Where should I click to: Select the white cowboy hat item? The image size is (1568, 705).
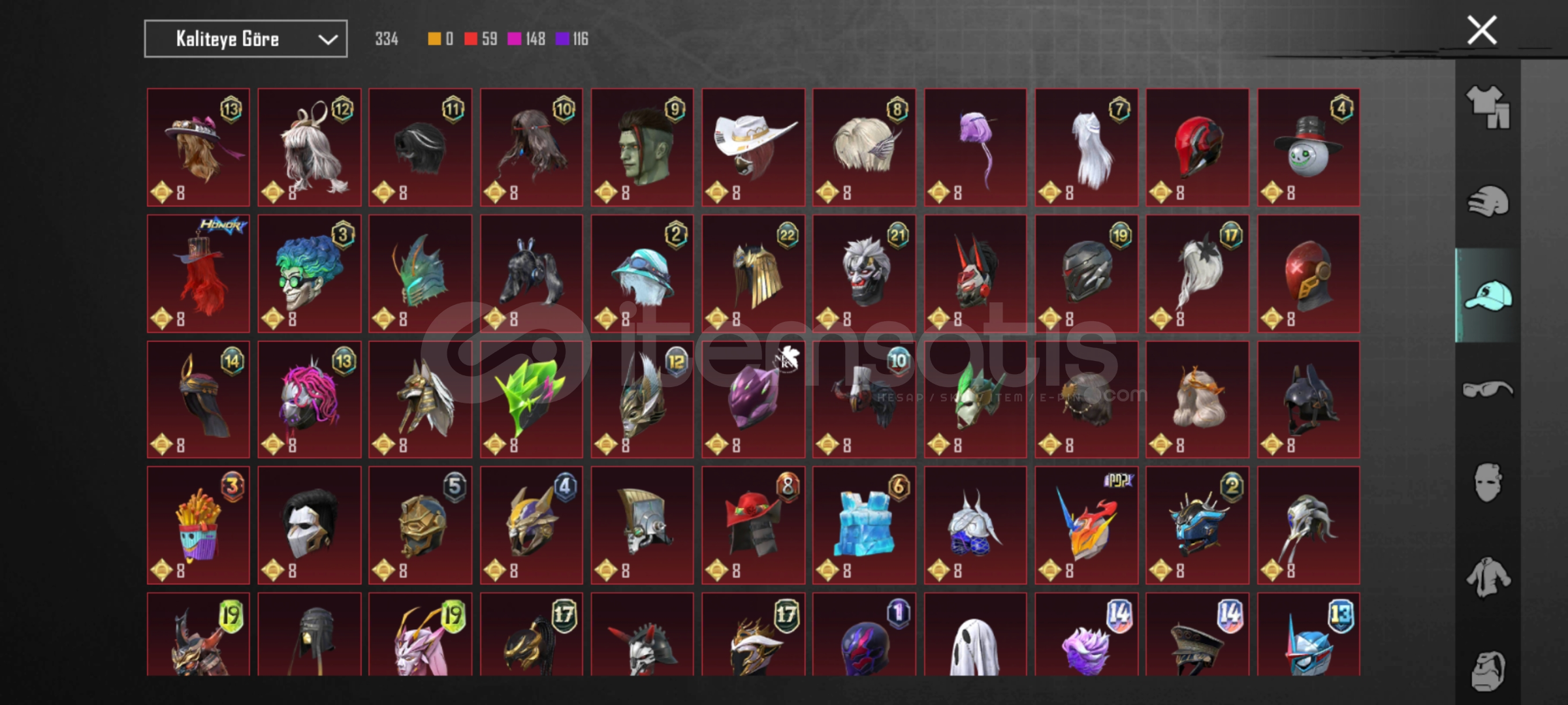[754, 148]
